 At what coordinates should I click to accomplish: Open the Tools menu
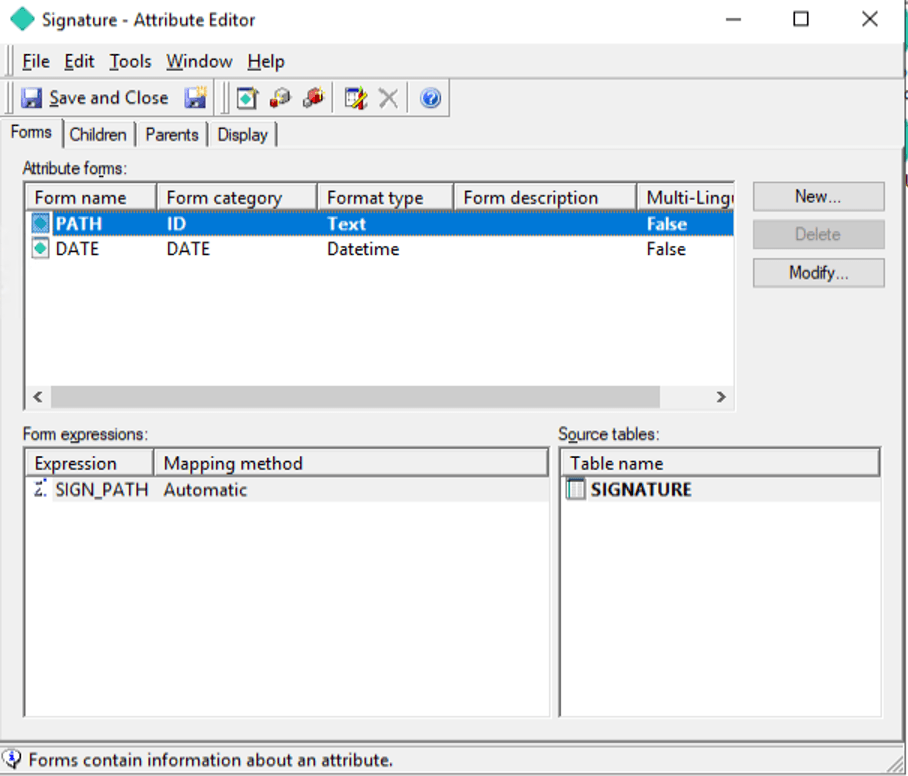tap(130, 62)
